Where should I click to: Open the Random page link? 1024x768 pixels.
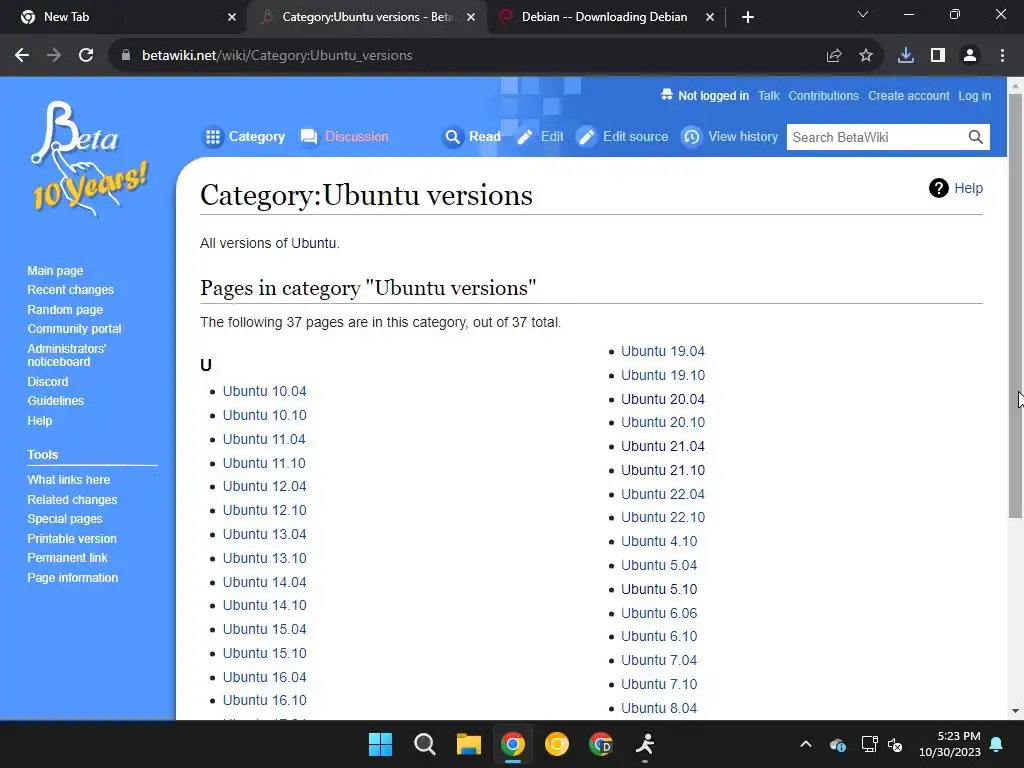point(65,310)
